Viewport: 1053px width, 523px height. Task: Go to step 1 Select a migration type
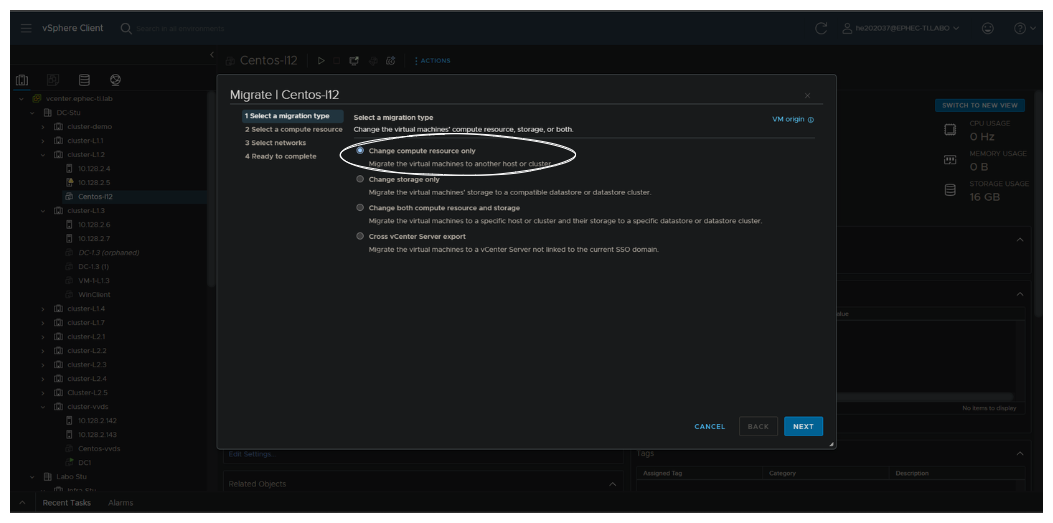point(293,116)
